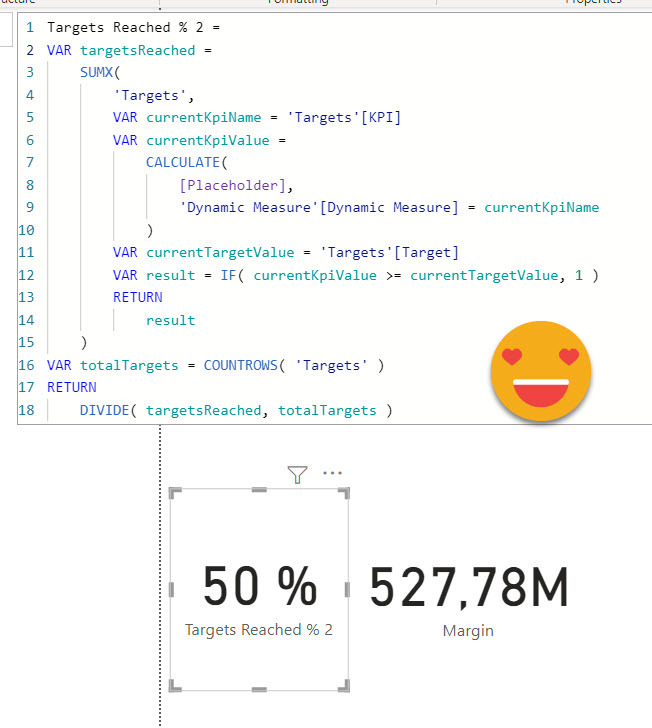The image size is (652, 728).
Task: Click the right-middle resize handle of the card
Action: point(347,590)
